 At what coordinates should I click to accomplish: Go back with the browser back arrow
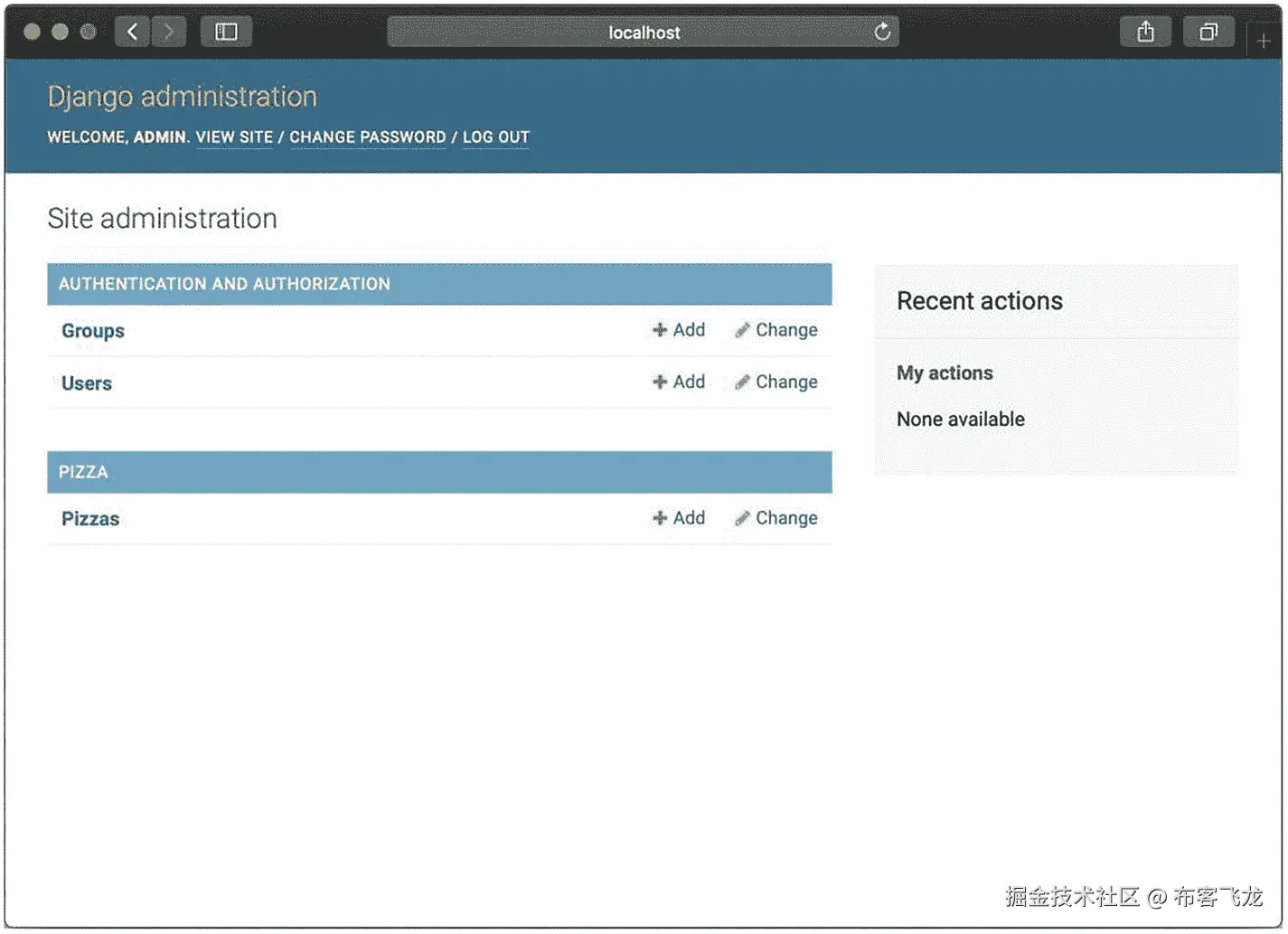[x=133, y=32]
